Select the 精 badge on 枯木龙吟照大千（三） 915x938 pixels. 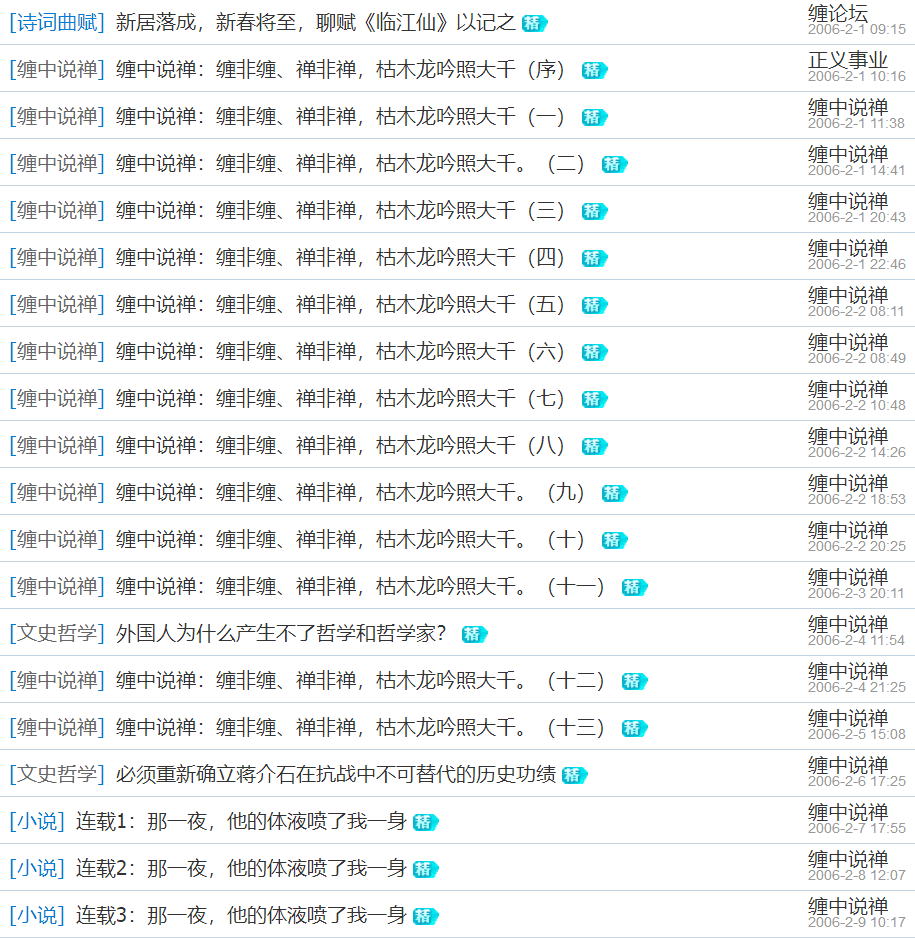coord(593,211)
